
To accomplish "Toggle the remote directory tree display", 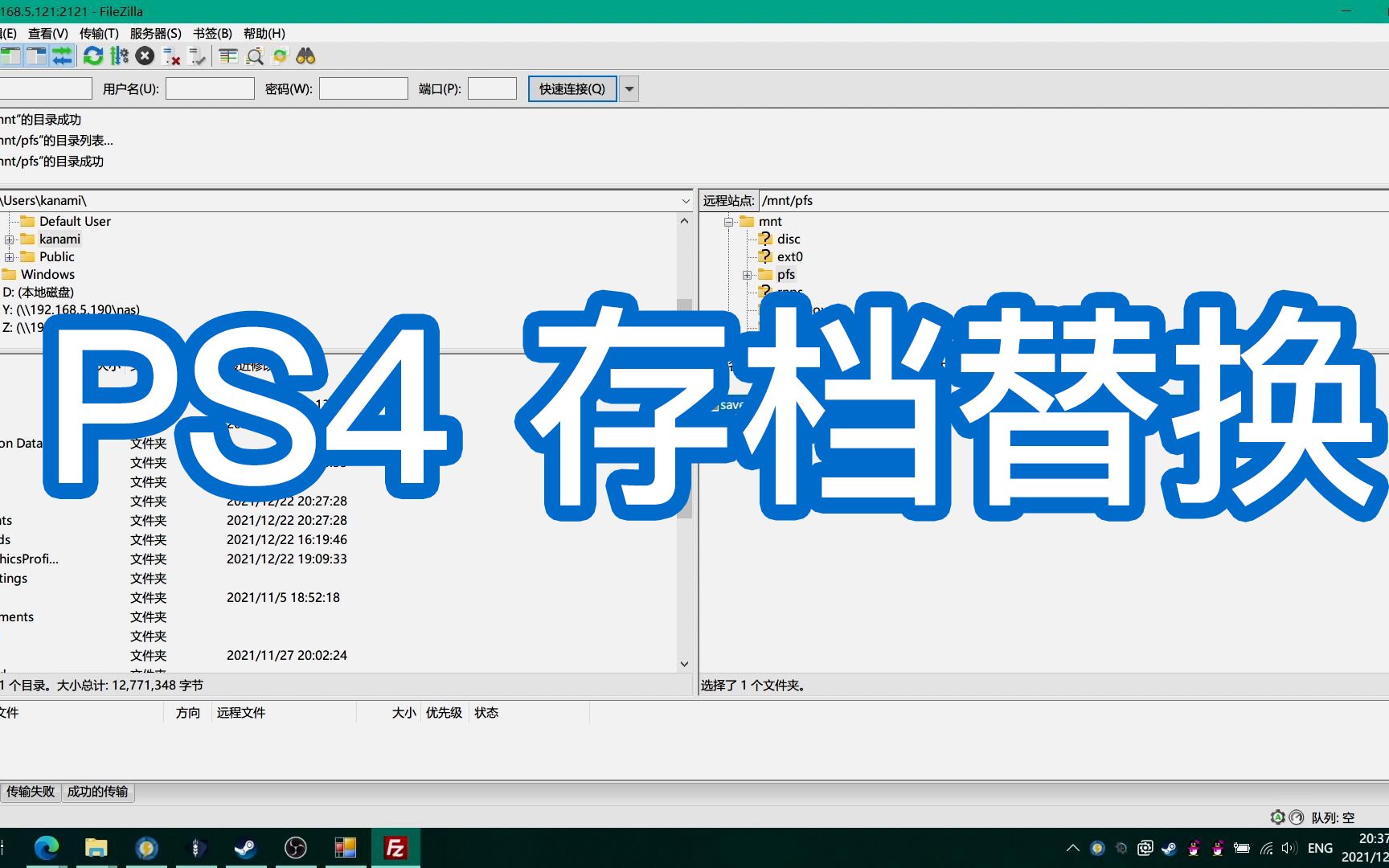I will 36,56.
